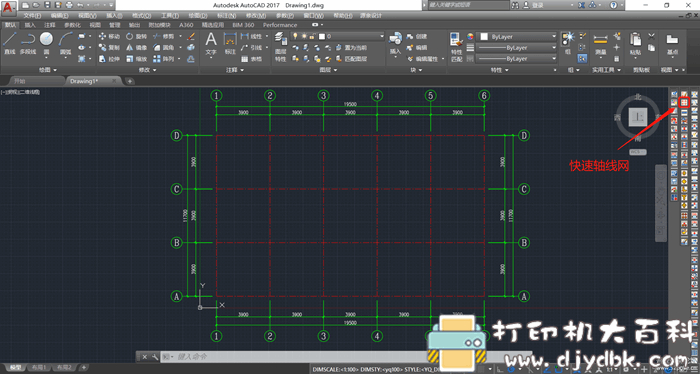Screen dimensions: 700x374
Task: Switch to the A360 ribbon tab
Action: point(186,25)
